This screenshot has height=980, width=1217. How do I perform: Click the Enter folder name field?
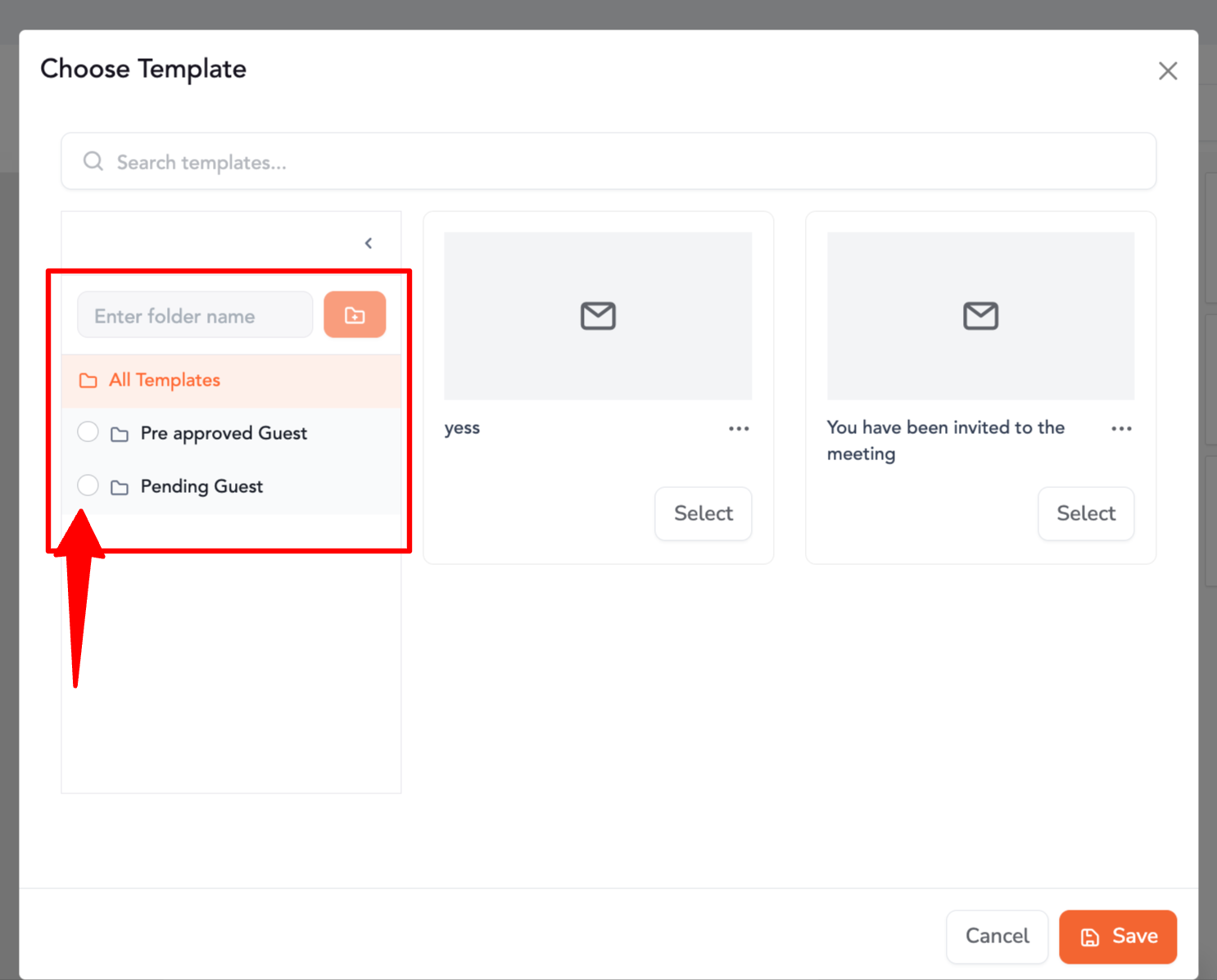tap(195, 316)
